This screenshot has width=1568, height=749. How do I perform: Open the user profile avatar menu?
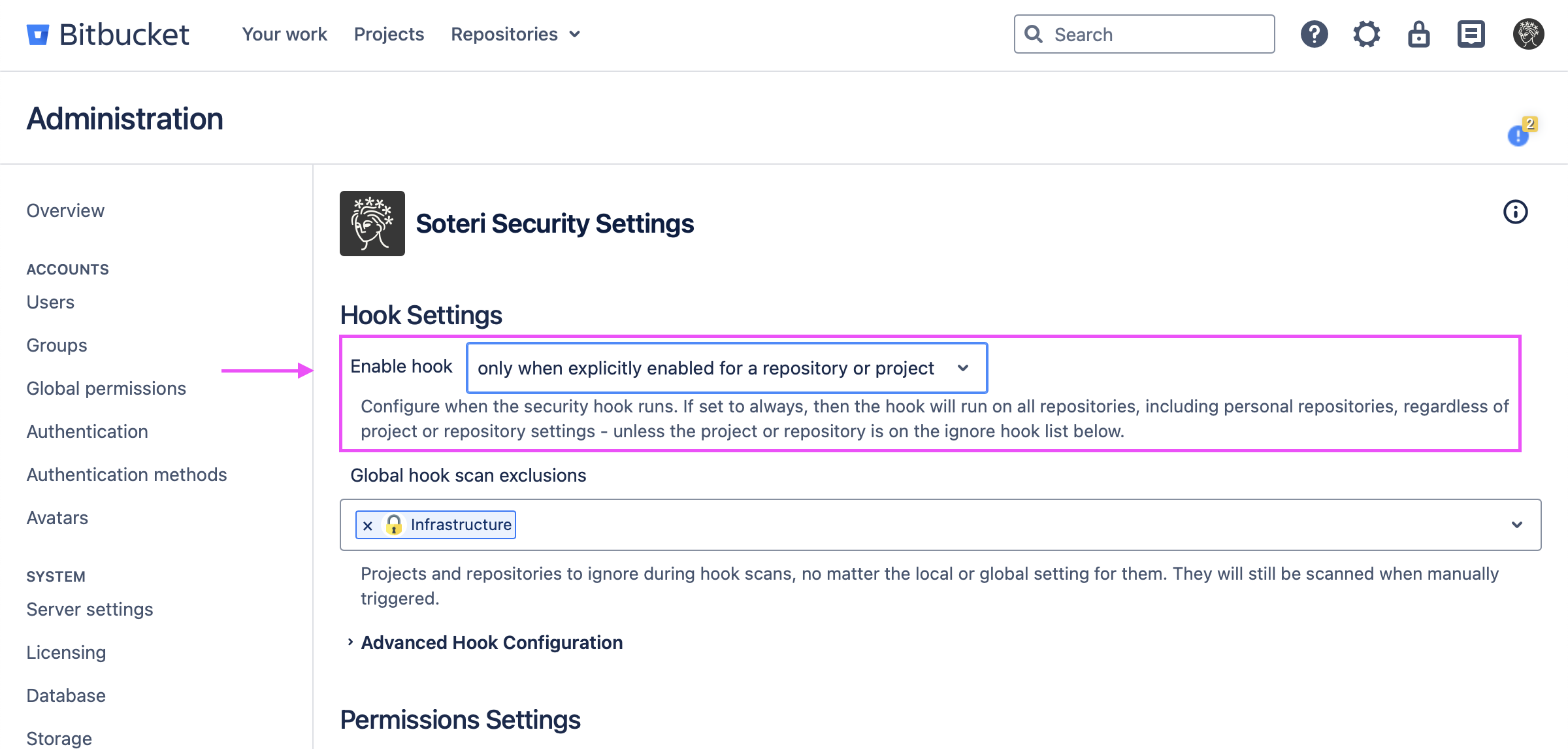pos(1528,35)
